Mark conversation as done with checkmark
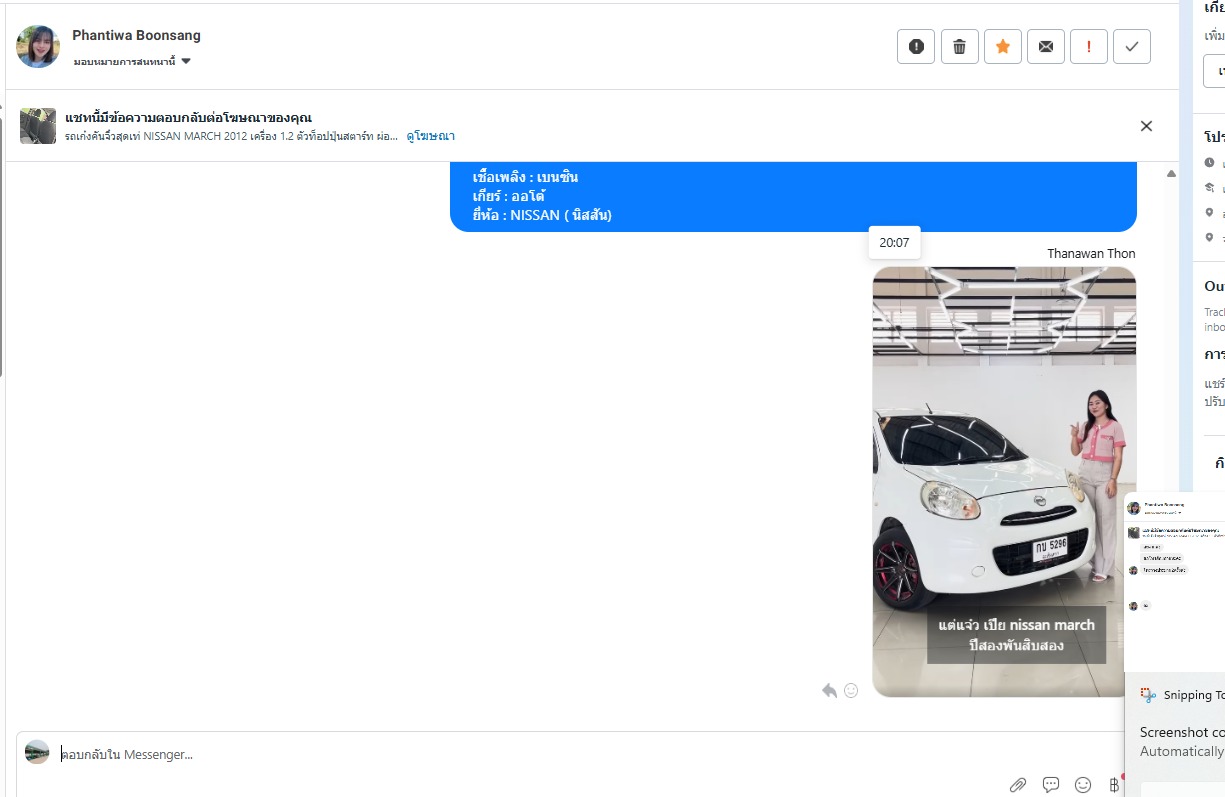 [x=1132, y=46]
